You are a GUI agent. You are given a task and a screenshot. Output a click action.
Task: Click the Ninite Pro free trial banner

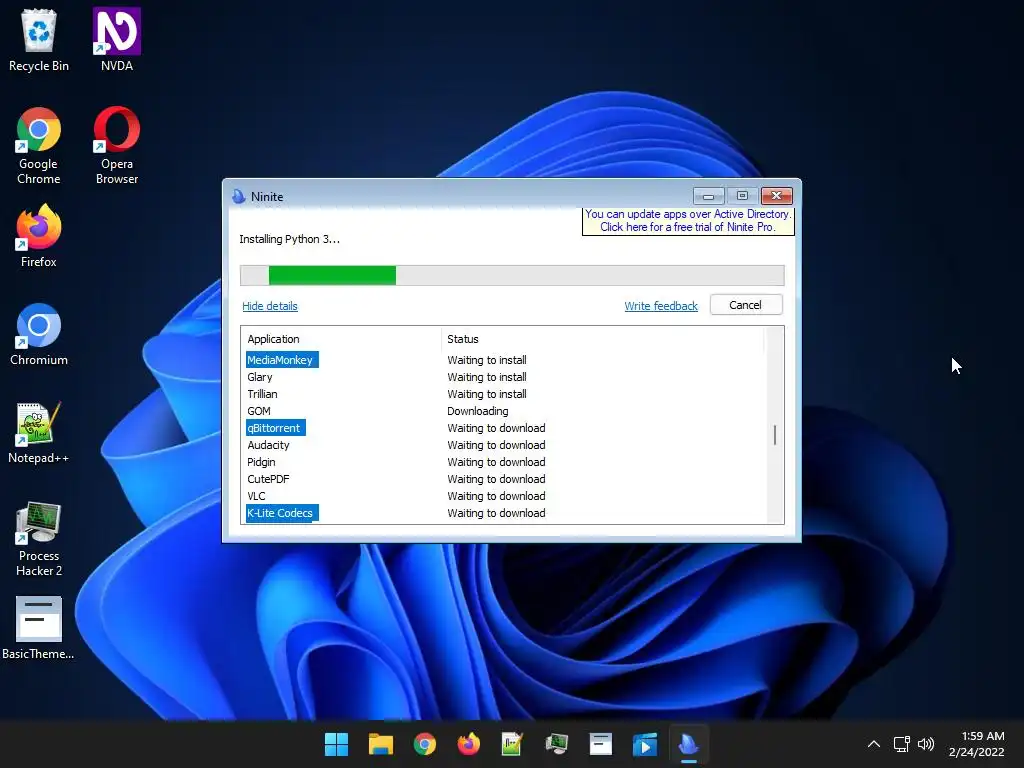[688, 221]
